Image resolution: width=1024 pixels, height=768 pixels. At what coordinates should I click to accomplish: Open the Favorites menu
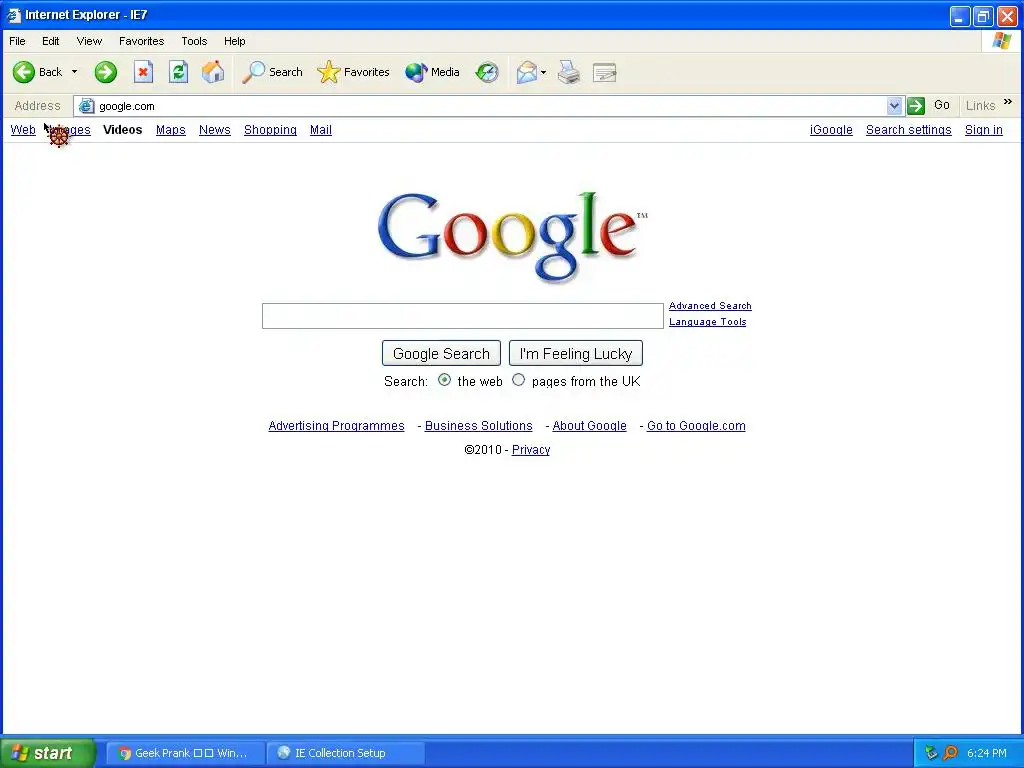click(x=142, y=41)
